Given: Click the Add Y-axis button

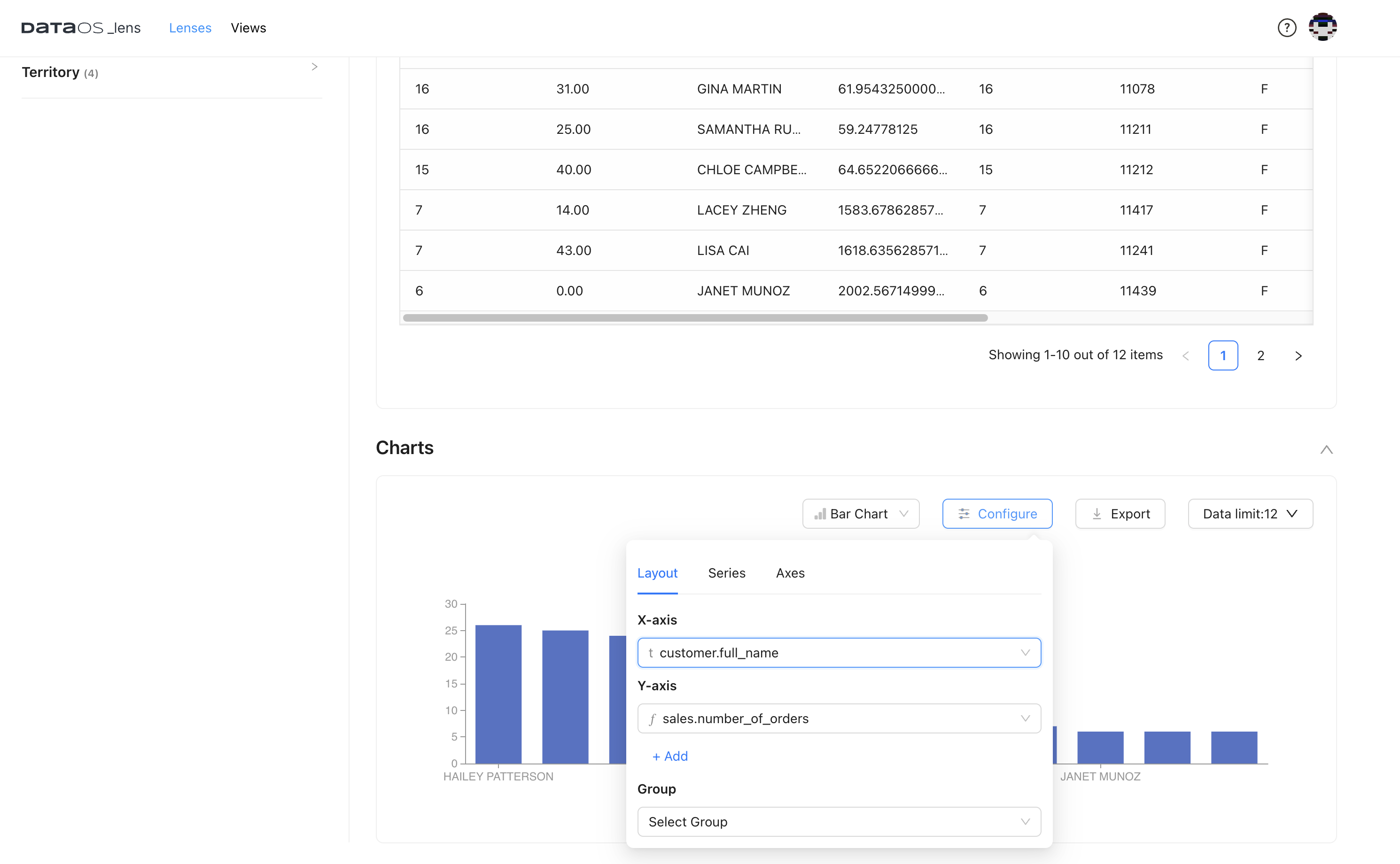Looking at the screenshot, I should click(670, 756).
